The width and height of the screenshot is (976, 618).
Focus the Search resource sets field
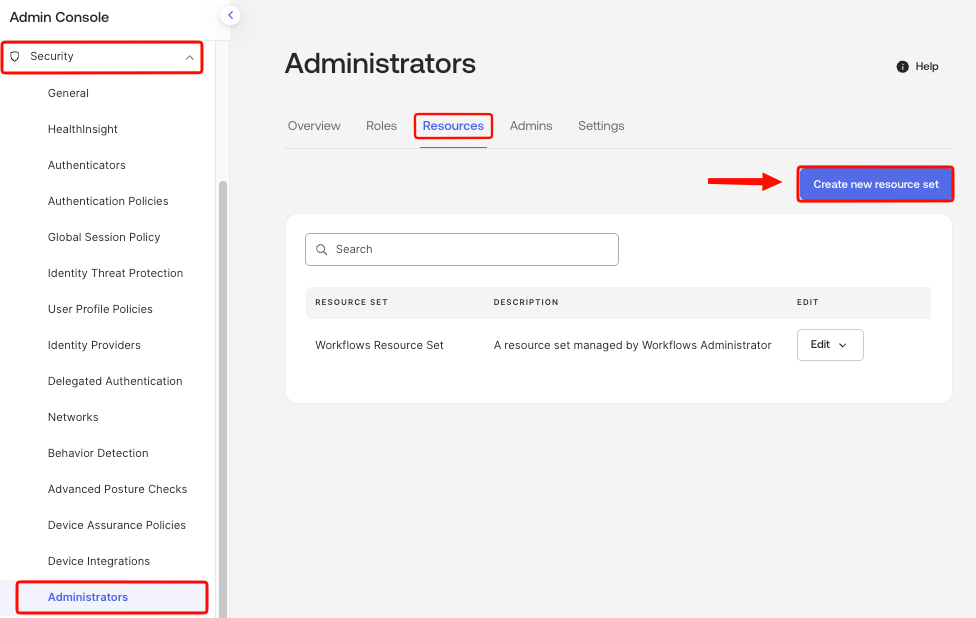coord(462,250)
